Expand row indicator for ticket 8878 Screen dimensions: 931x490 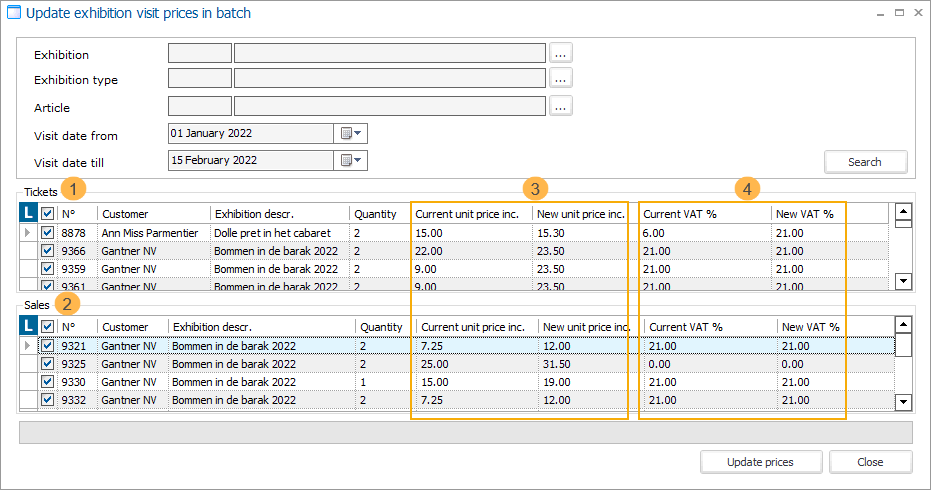coord(28,233)
